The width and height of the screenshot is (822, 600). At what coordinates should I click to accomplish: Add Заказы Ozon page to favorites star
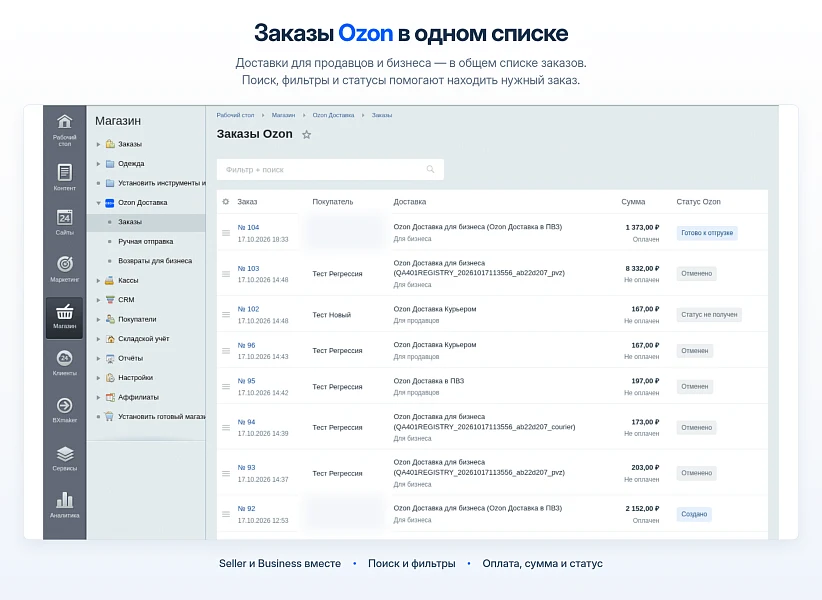307,135
